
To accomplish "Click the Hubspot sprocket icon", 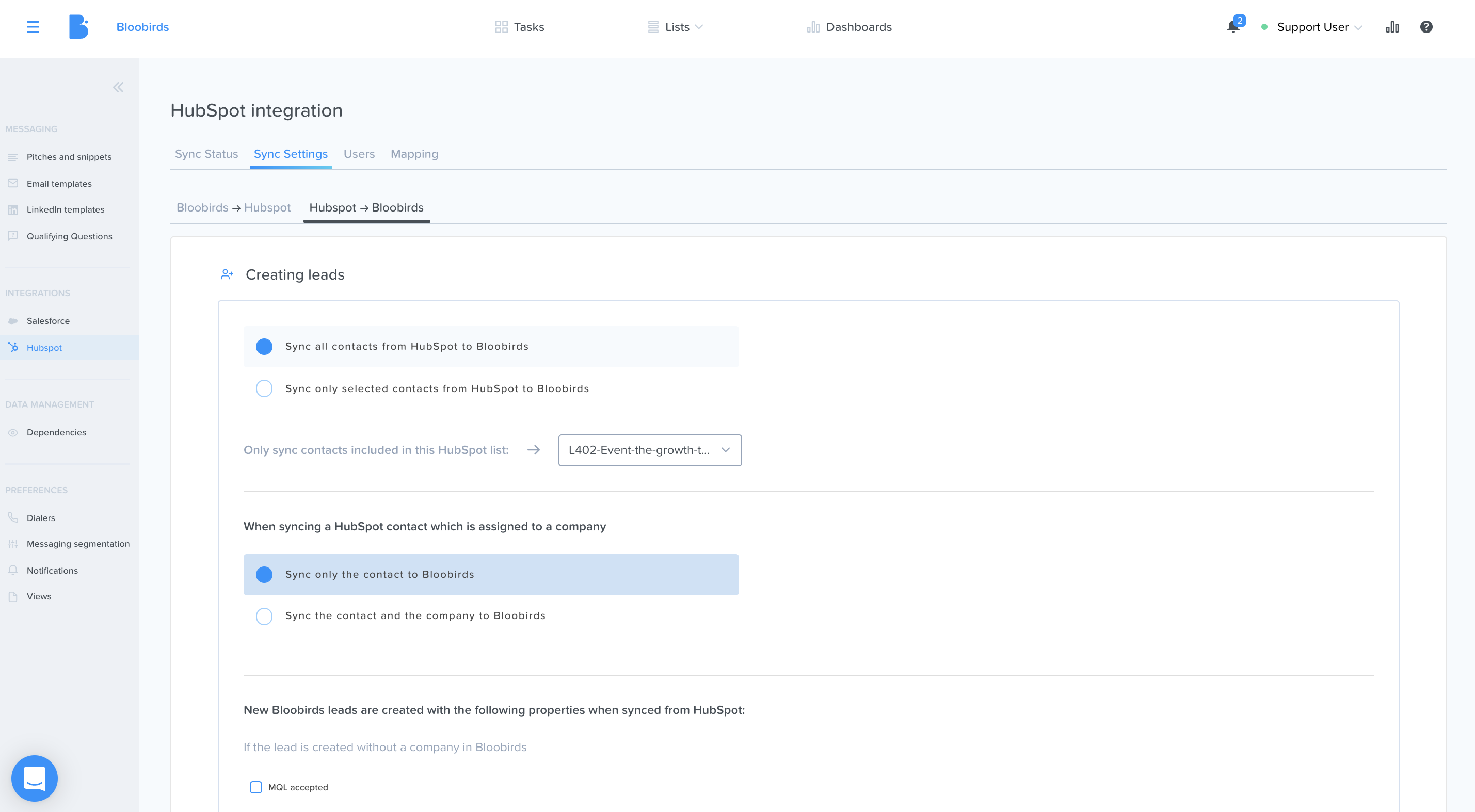I will point(12,347).
